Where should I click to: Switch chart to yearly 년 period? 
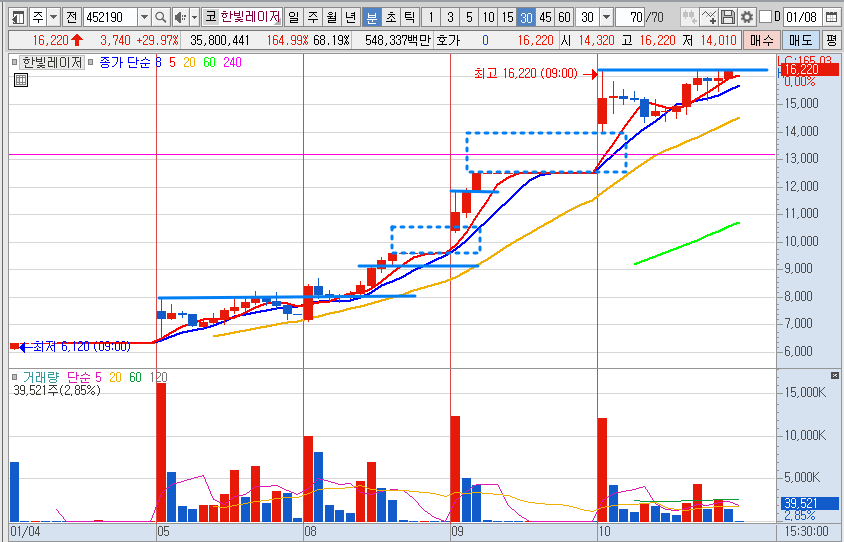point(350,17)
